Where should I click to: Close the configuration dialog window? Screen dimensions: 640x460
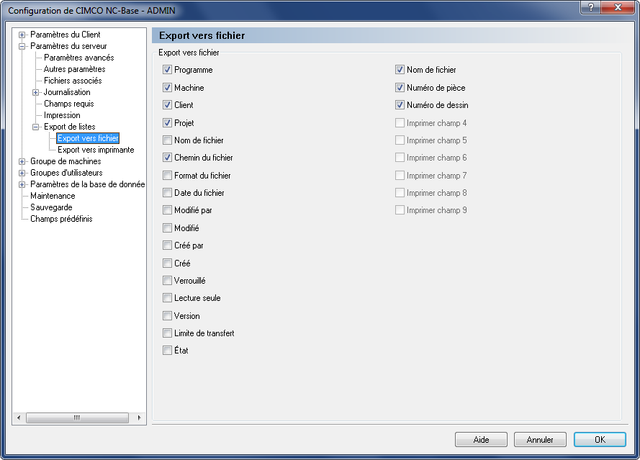click(x=618, y=7)
